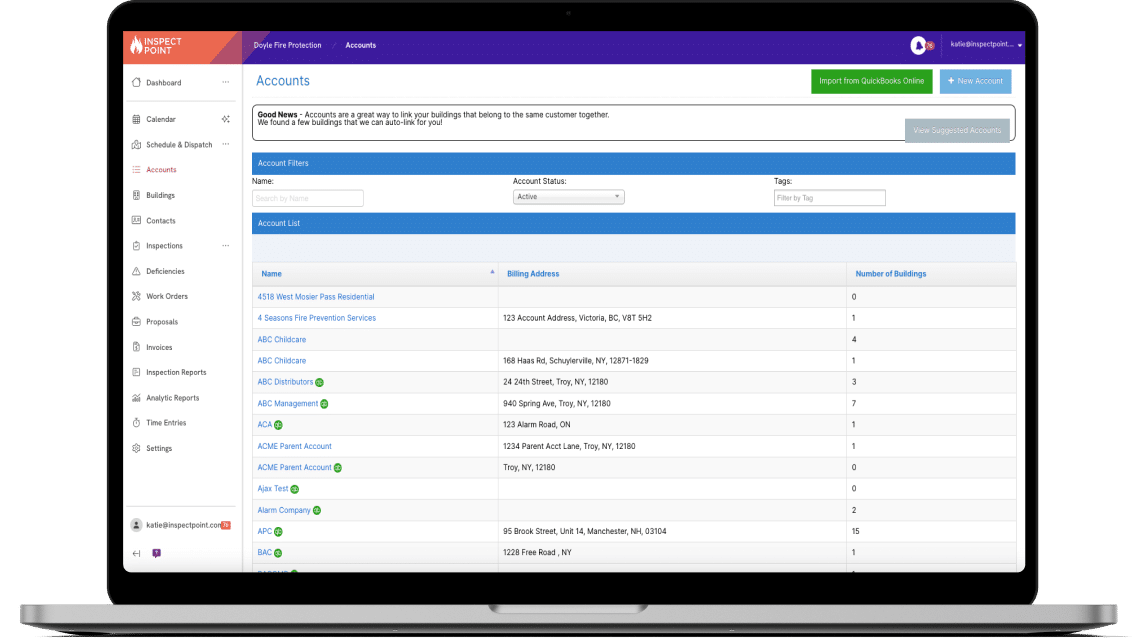Click the Time Entries stopwatch icon
This screenshot has height=638, width=1138.
pos(136,423)
